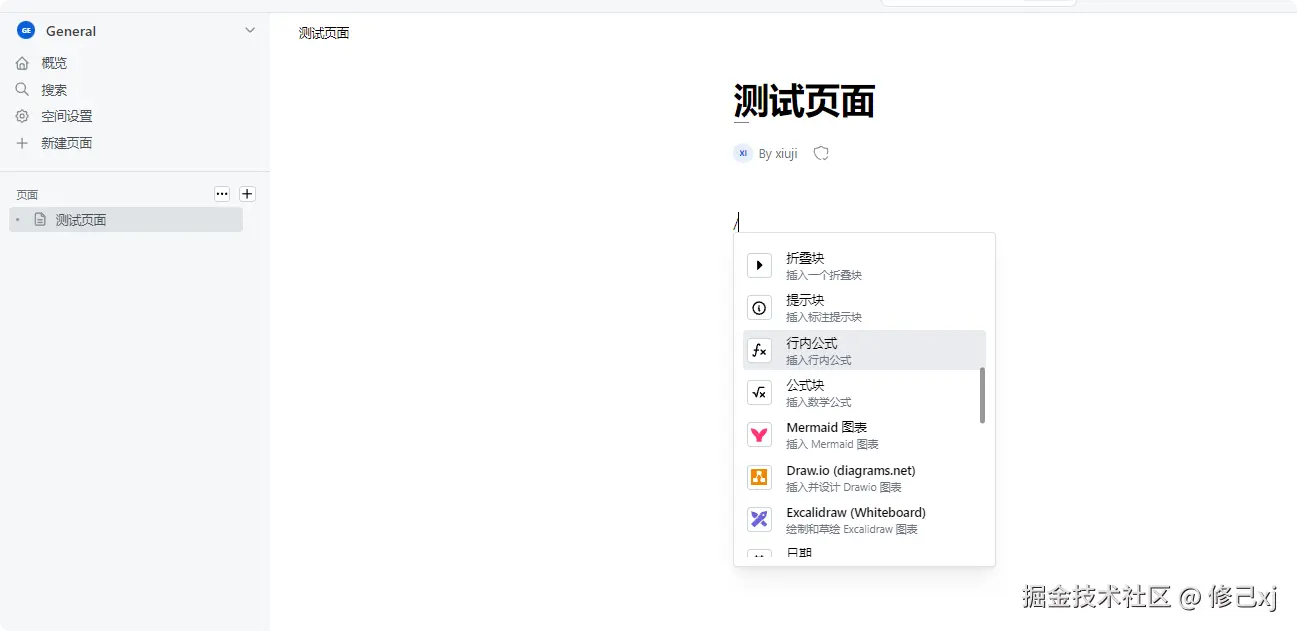The image size is (1297, 631).
Task: Click the 页面 section label in sidebar
Action: point(27,195)
